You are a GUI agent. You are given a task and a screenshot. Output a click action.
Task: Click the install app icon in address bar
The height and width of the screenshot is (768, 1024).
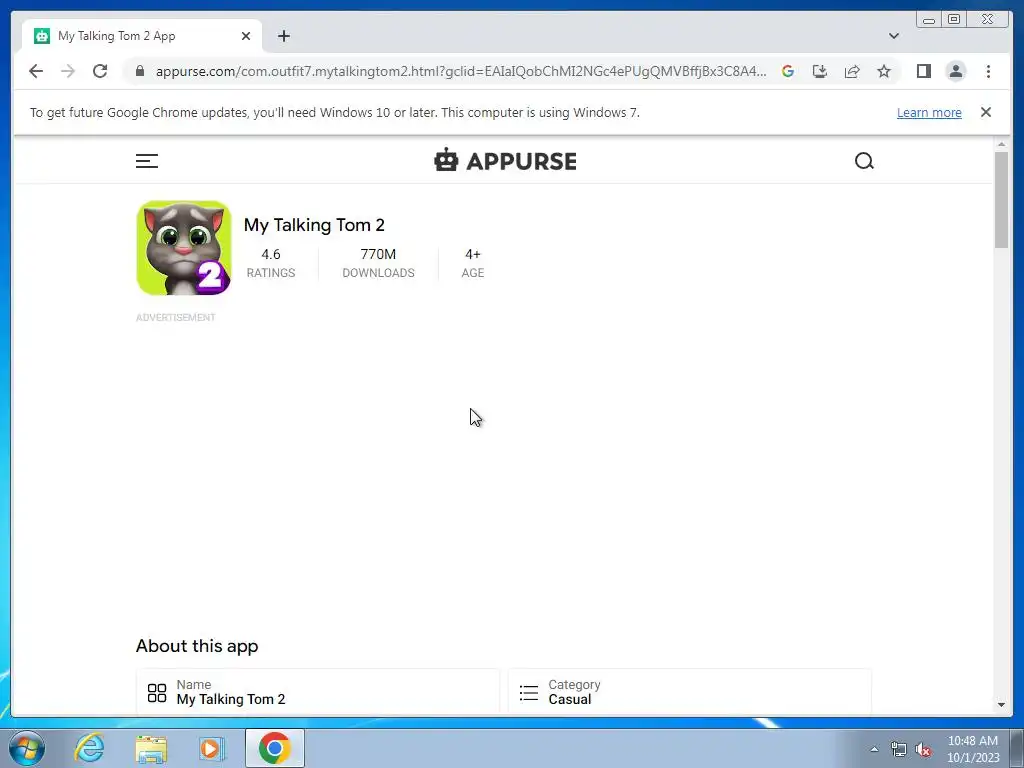pos(820,71)
